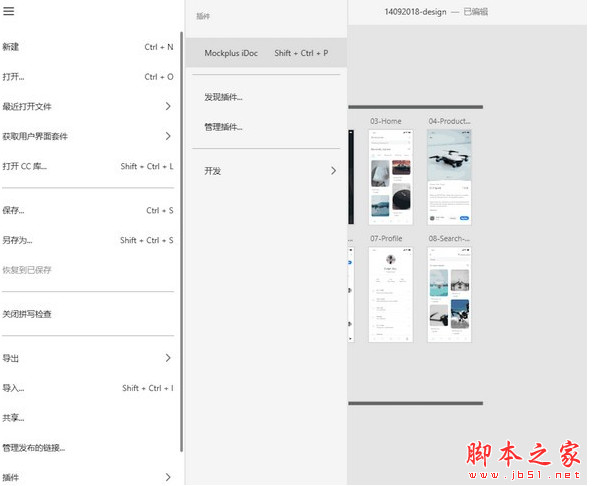Click the Shift + Ctrl + P shortcut
This screenshot has width=592, height=486.
pyautogui.click(x=301, y=53)
